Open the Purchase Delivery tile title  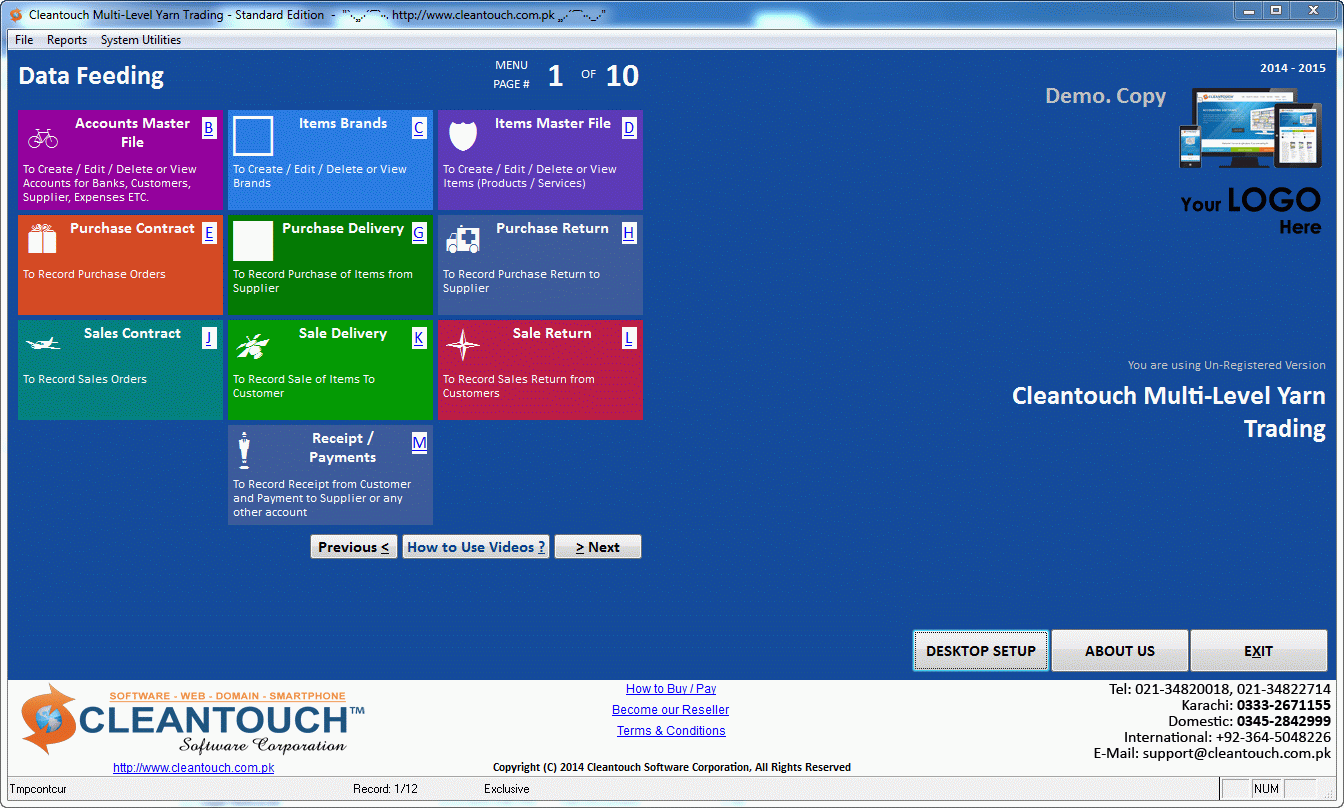343,228
